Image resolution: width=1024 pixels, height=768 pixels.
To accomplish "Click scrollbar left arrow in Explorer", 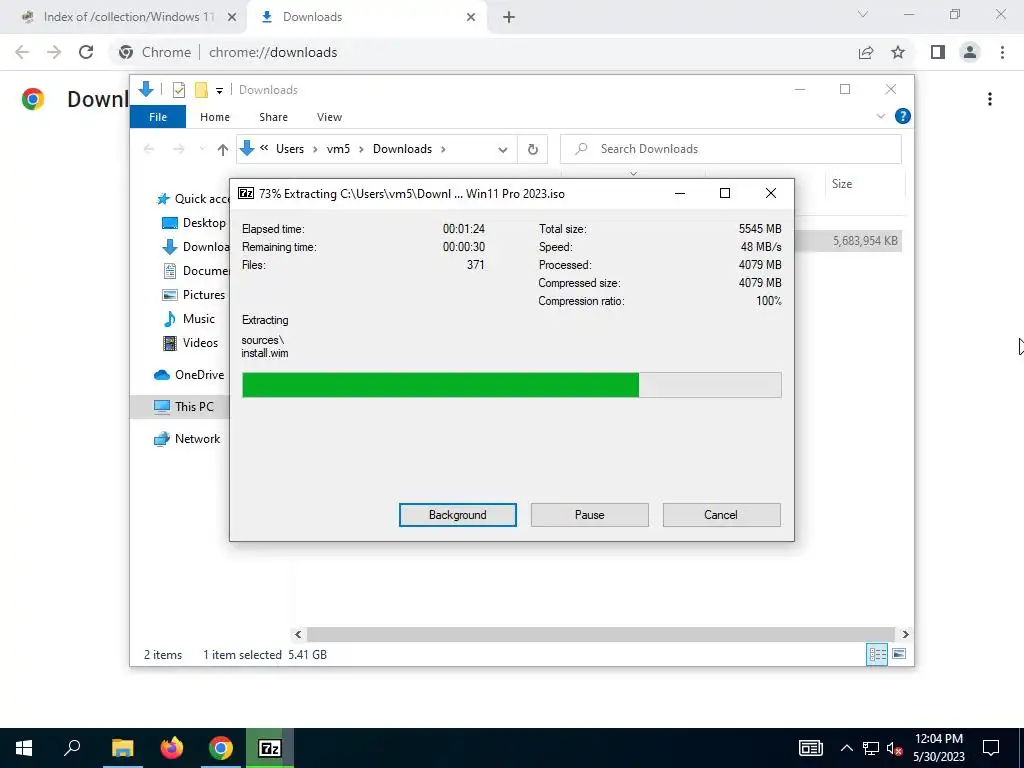I will (x=298, y=634).
